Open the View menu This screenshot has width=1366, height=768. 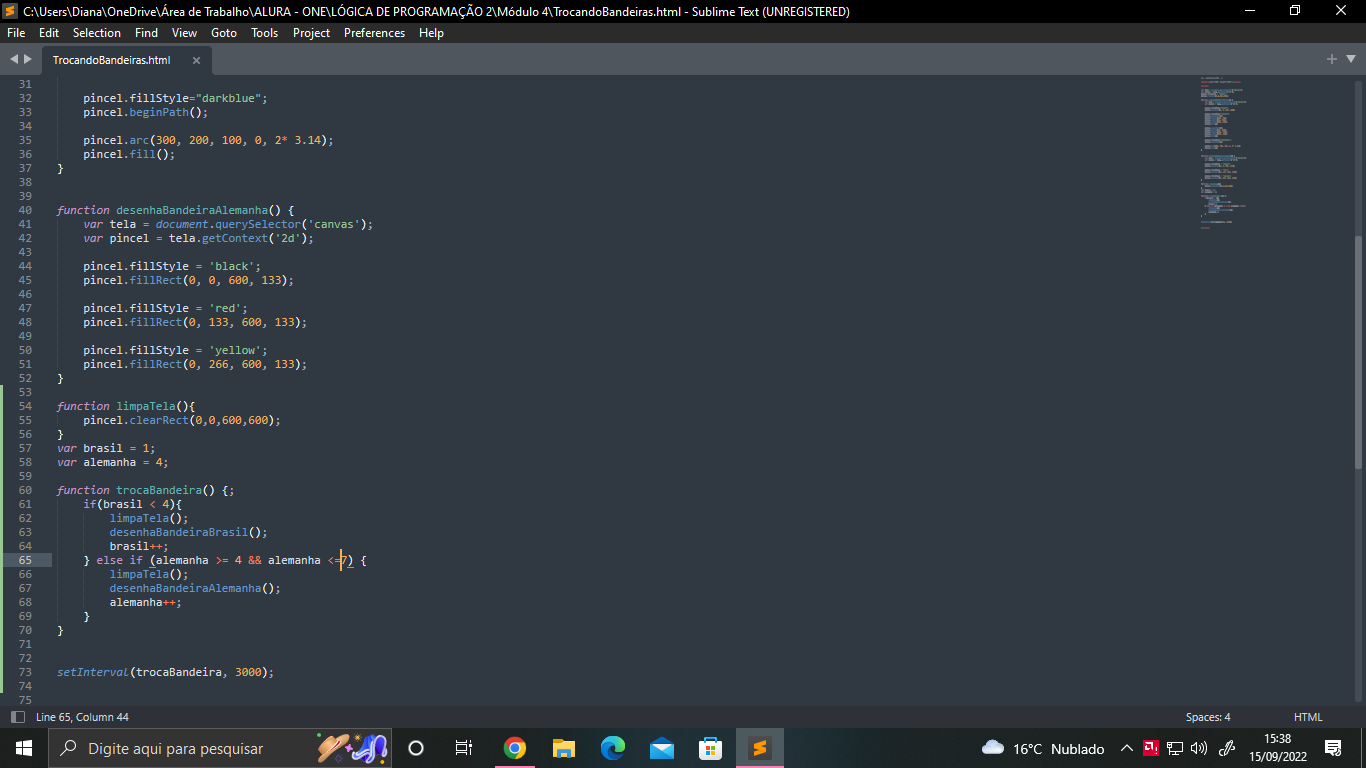(184, 33)
